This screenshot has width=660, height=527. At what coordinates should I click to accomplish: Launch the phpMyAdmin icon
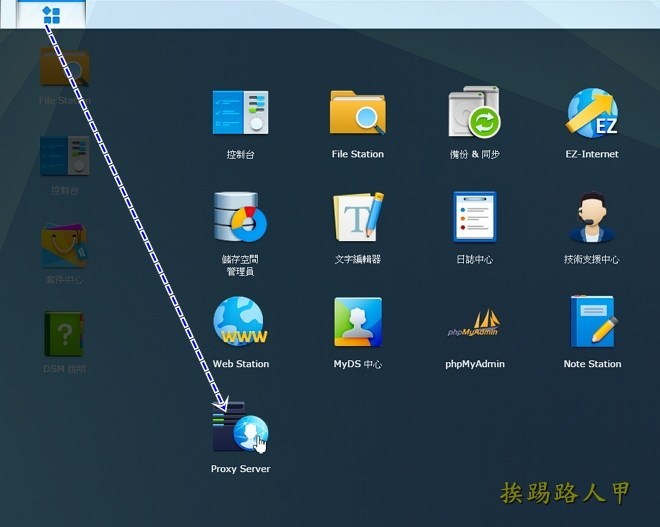pyautogui.click(x=474, y=323)
